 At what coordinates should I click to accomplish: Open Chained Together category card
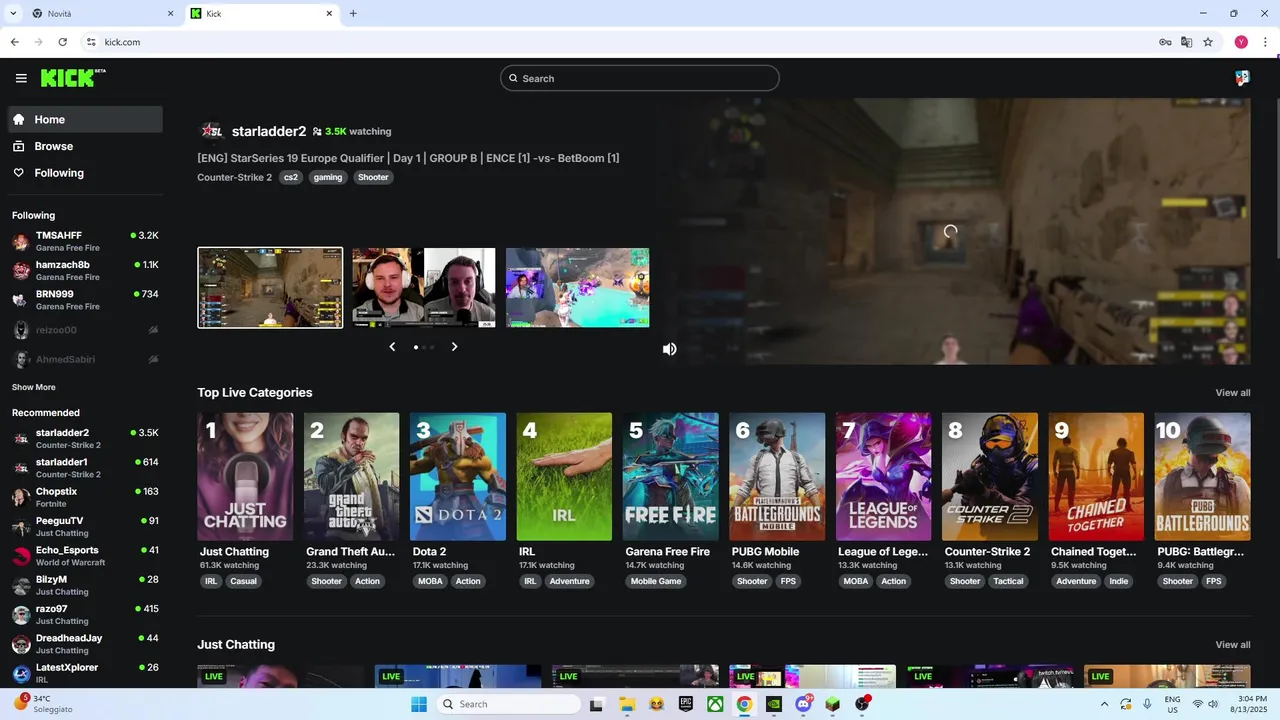tap(1096, 477)
